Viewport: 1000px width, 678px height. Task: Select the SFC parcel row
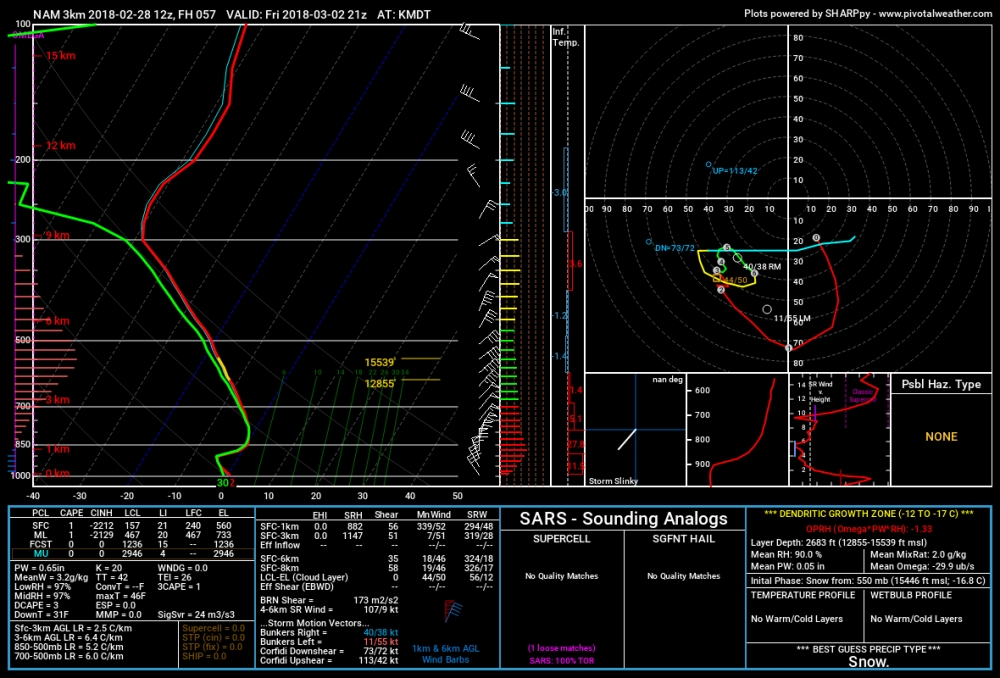[133, 526]
